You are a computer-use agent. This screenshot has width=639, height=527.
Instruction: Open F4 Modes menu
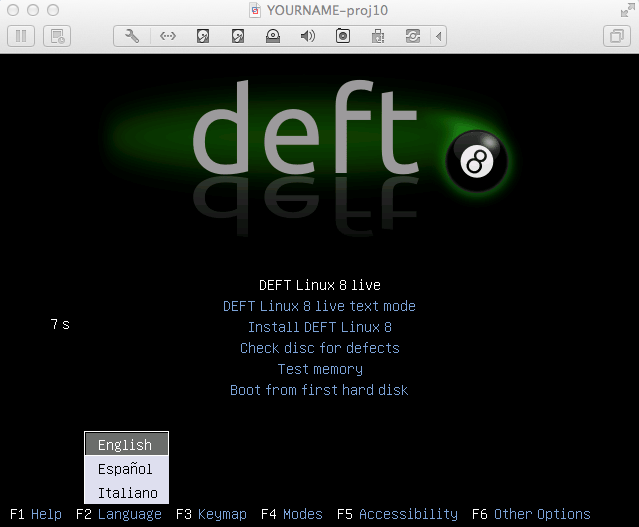coord(292,514)
